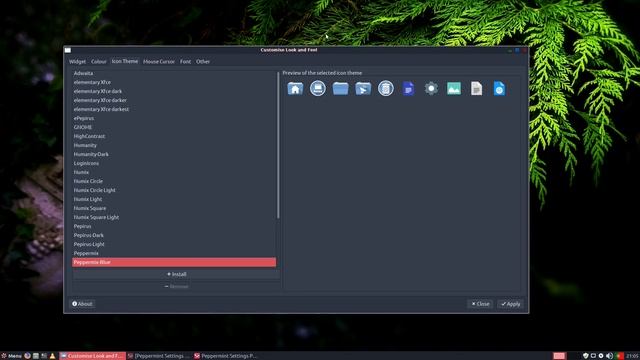The width and height of the screenshot is (640, 360).
Task: Click the plain folder preview icon
Action: (x=340, y=88)
